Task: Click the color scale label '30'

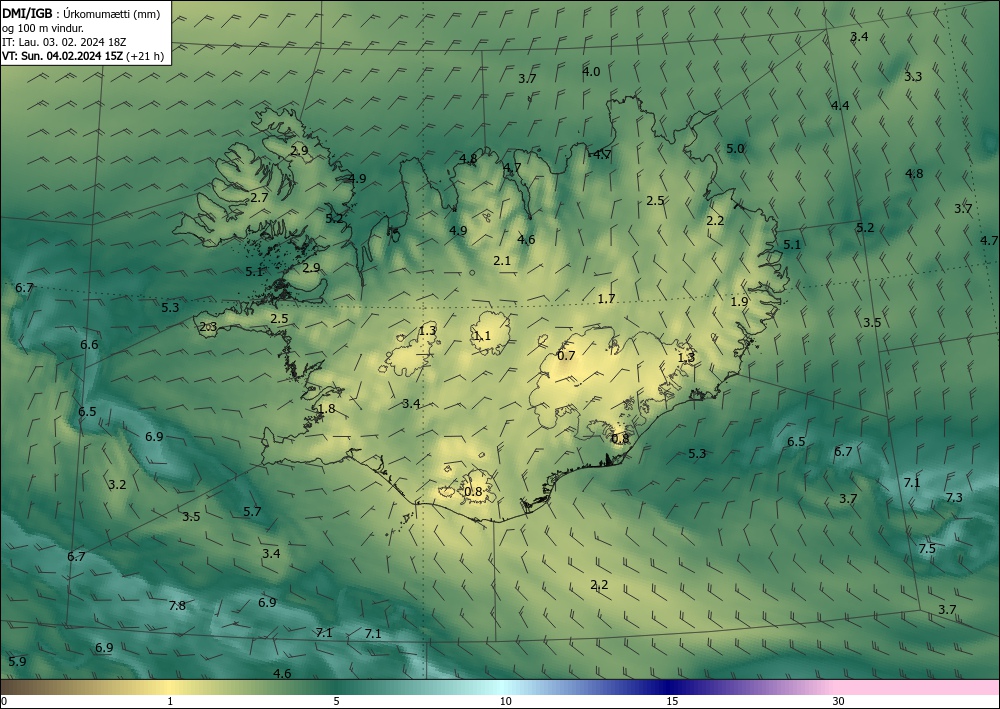Action: tap(839, 701)
